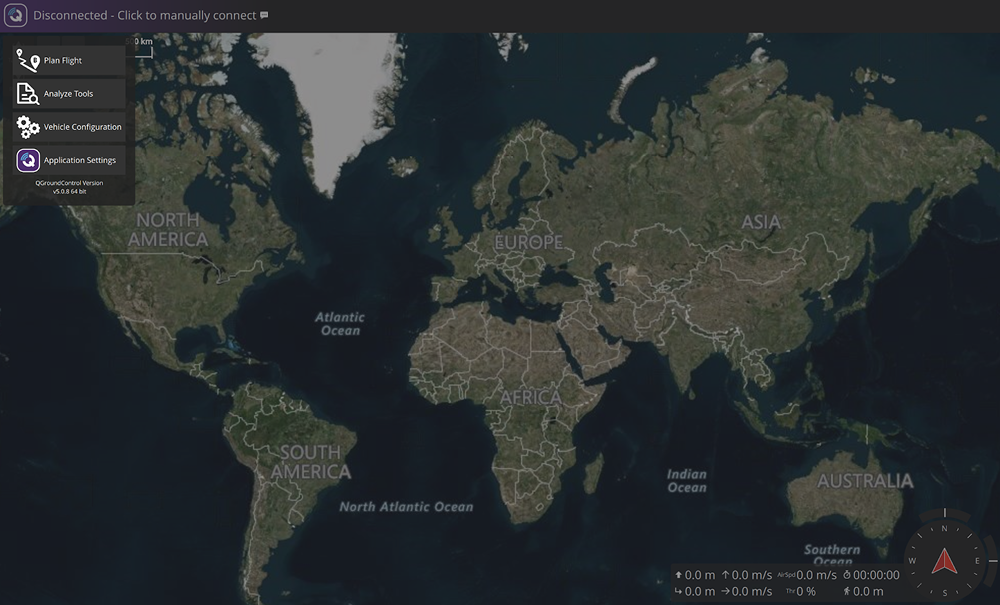Viewport: 1000px width, 605px height.
Task: Click the flight time stopwatch icon
Action: click(x=846, y=575)
